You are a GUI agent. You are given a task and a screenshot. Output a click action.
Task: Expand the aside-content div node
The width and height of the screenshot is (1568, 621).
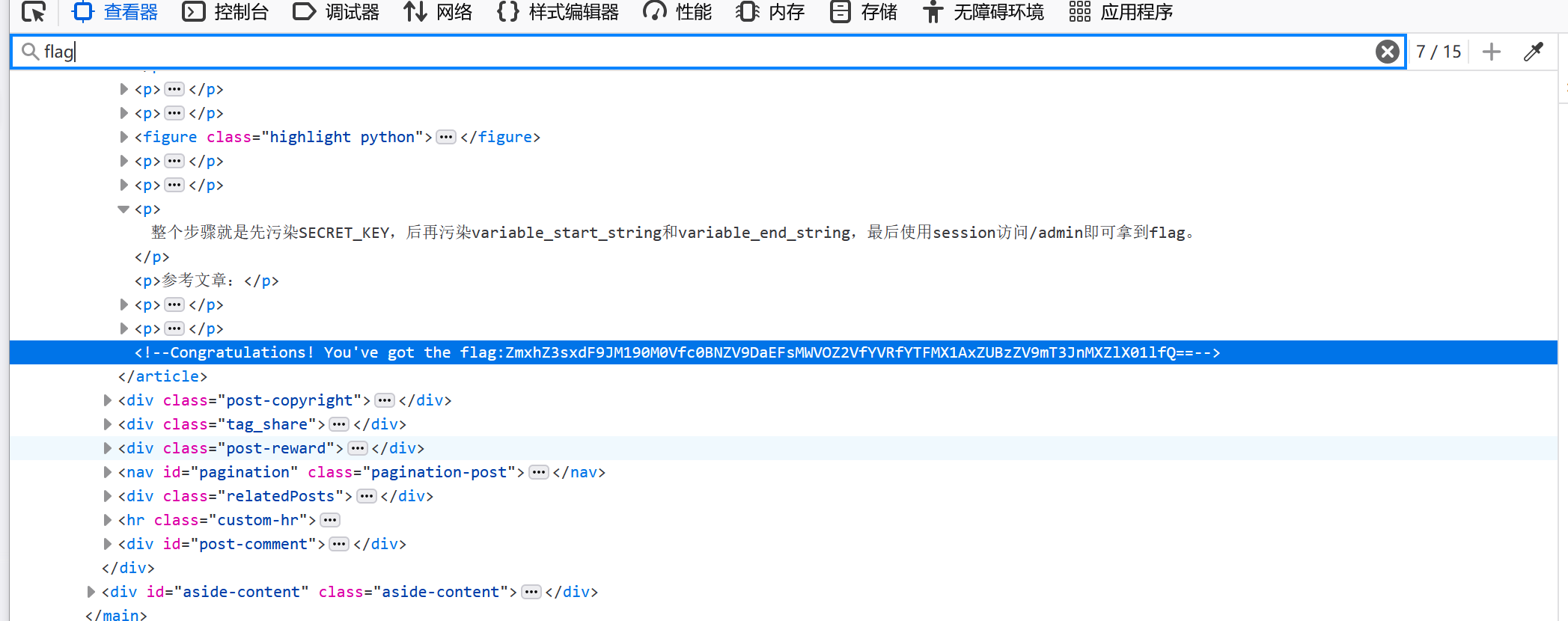tap(91, 592)
